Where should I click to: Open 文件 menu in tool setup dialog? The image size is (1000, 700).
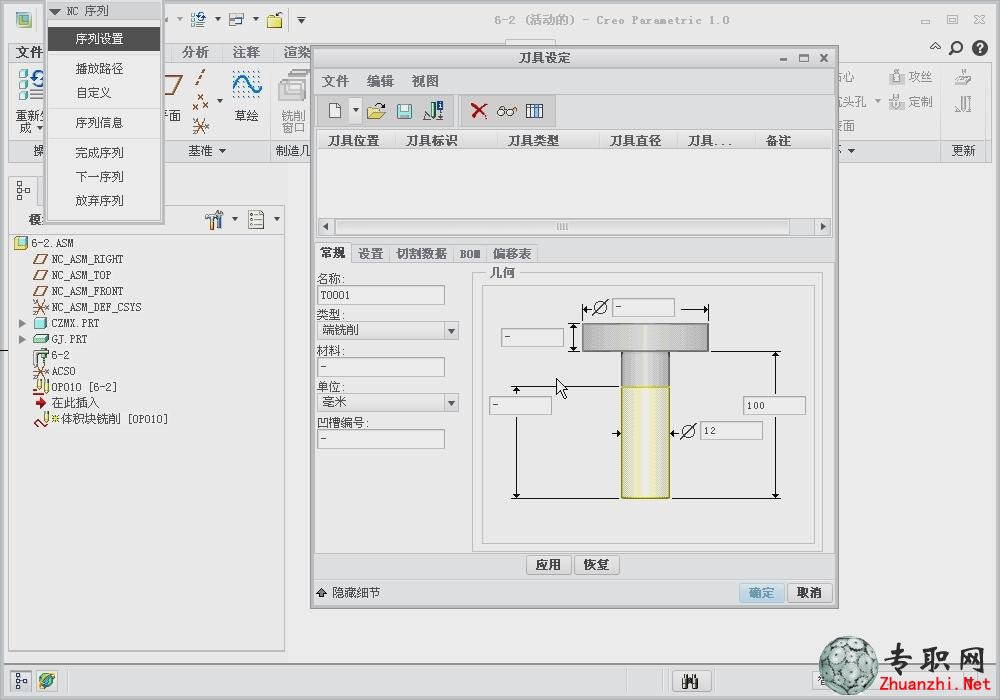point(335,81)
